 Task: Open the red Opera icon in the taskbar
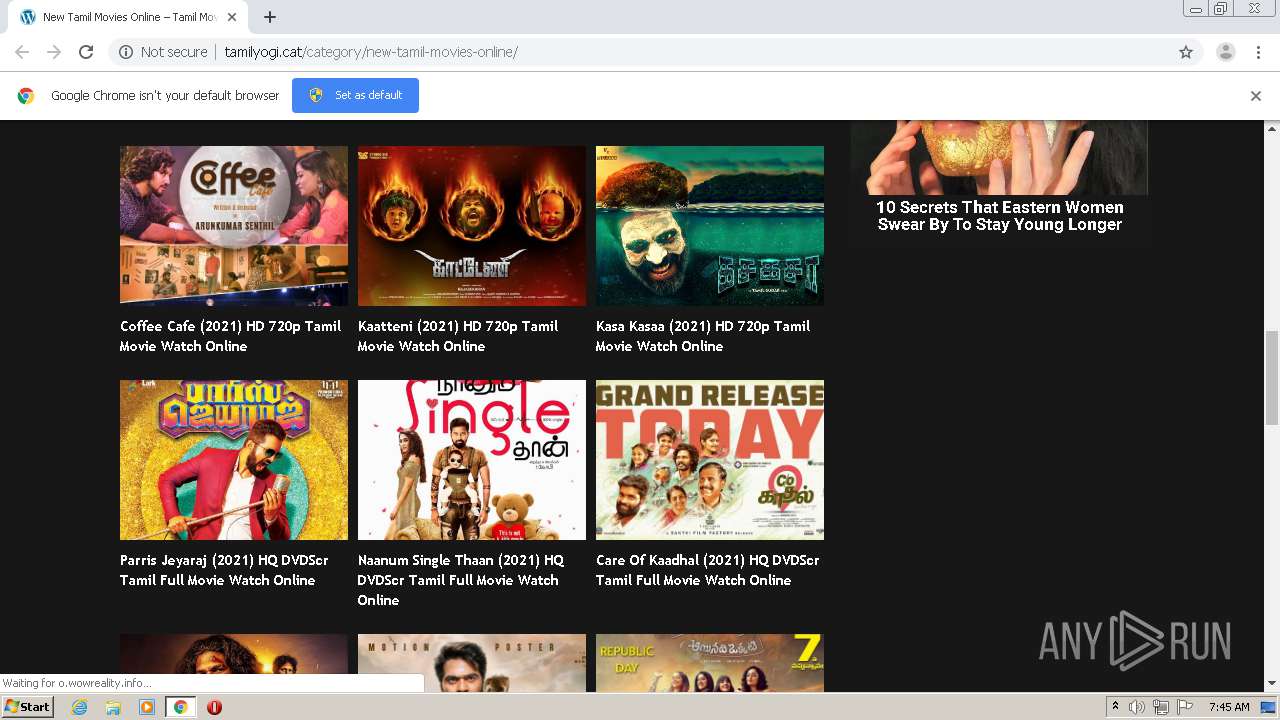coord(214,707)
